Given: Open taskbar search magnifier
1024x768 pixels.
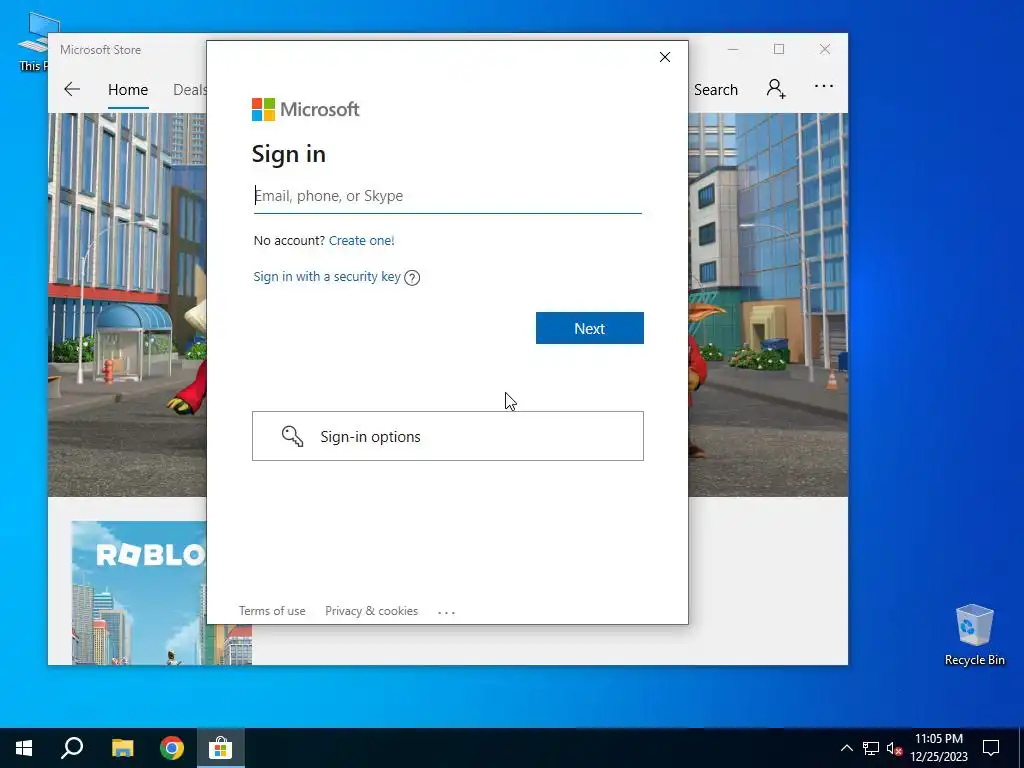Looking at the screenshot, I should point(72,748).
